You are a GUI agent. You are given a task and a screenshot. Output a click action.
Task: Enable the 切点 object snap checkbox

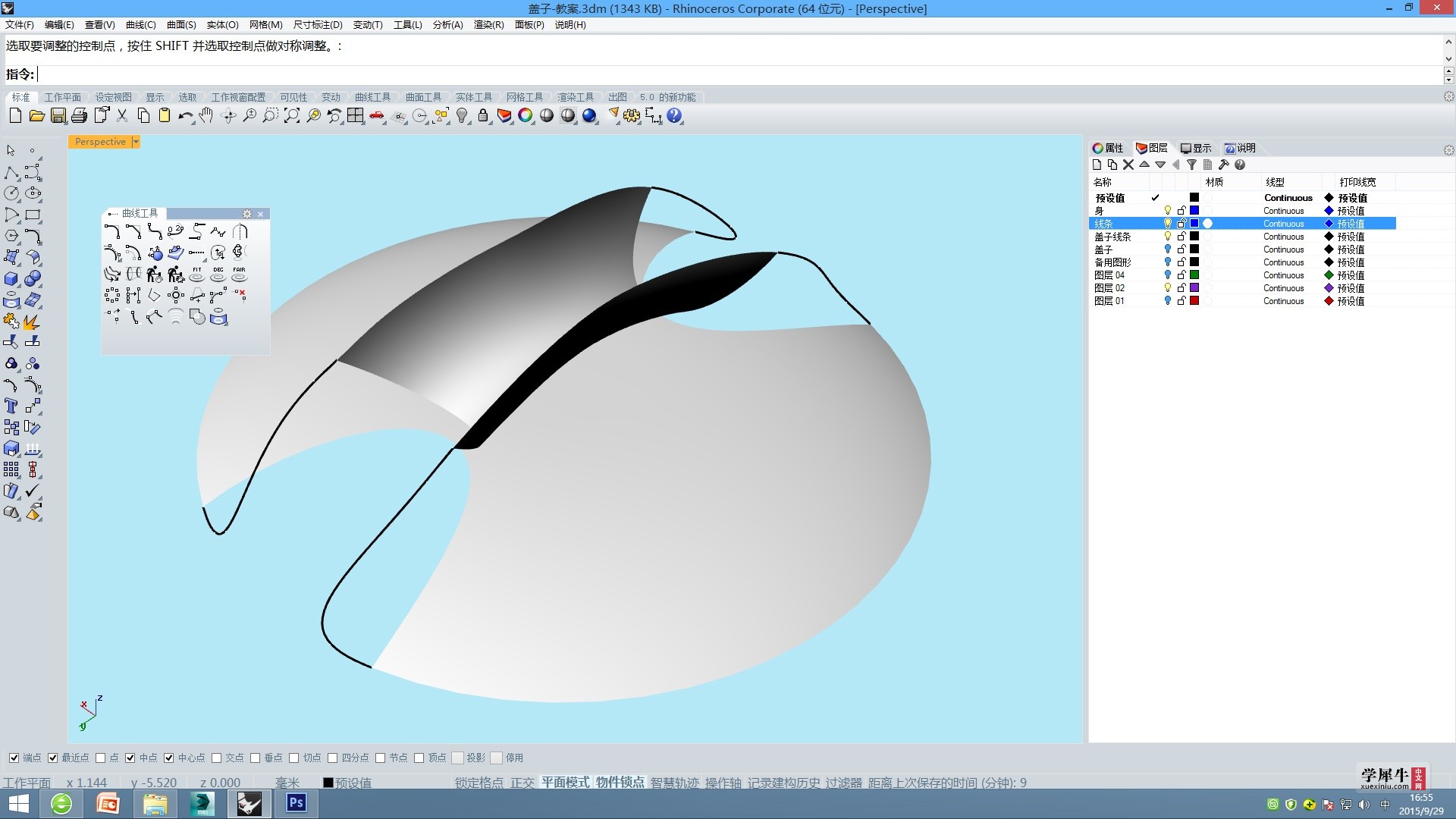[293, 758]
